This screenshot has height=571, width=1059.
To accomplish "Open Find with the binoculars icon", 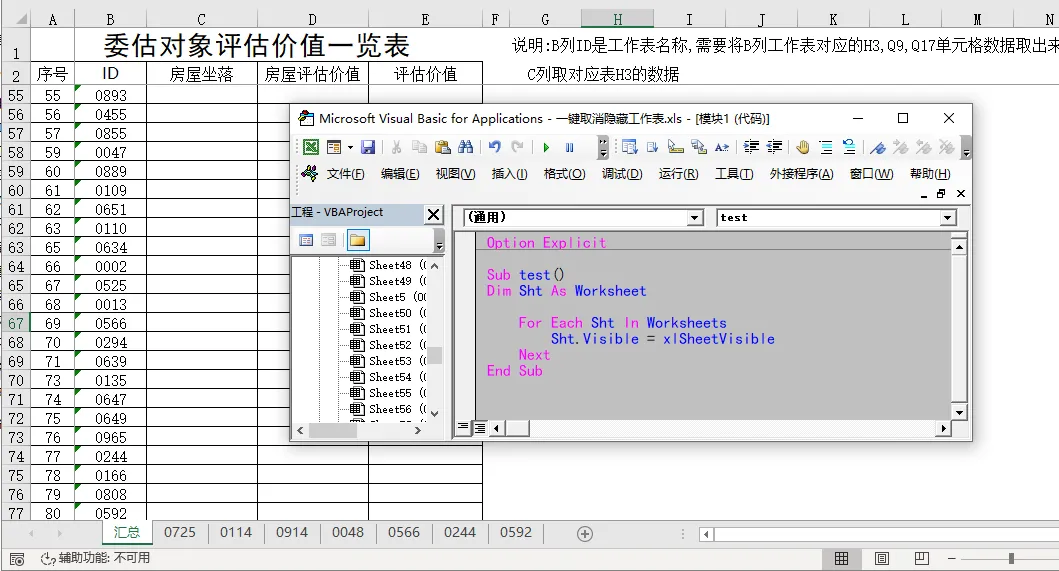I will tap(465, 147).
